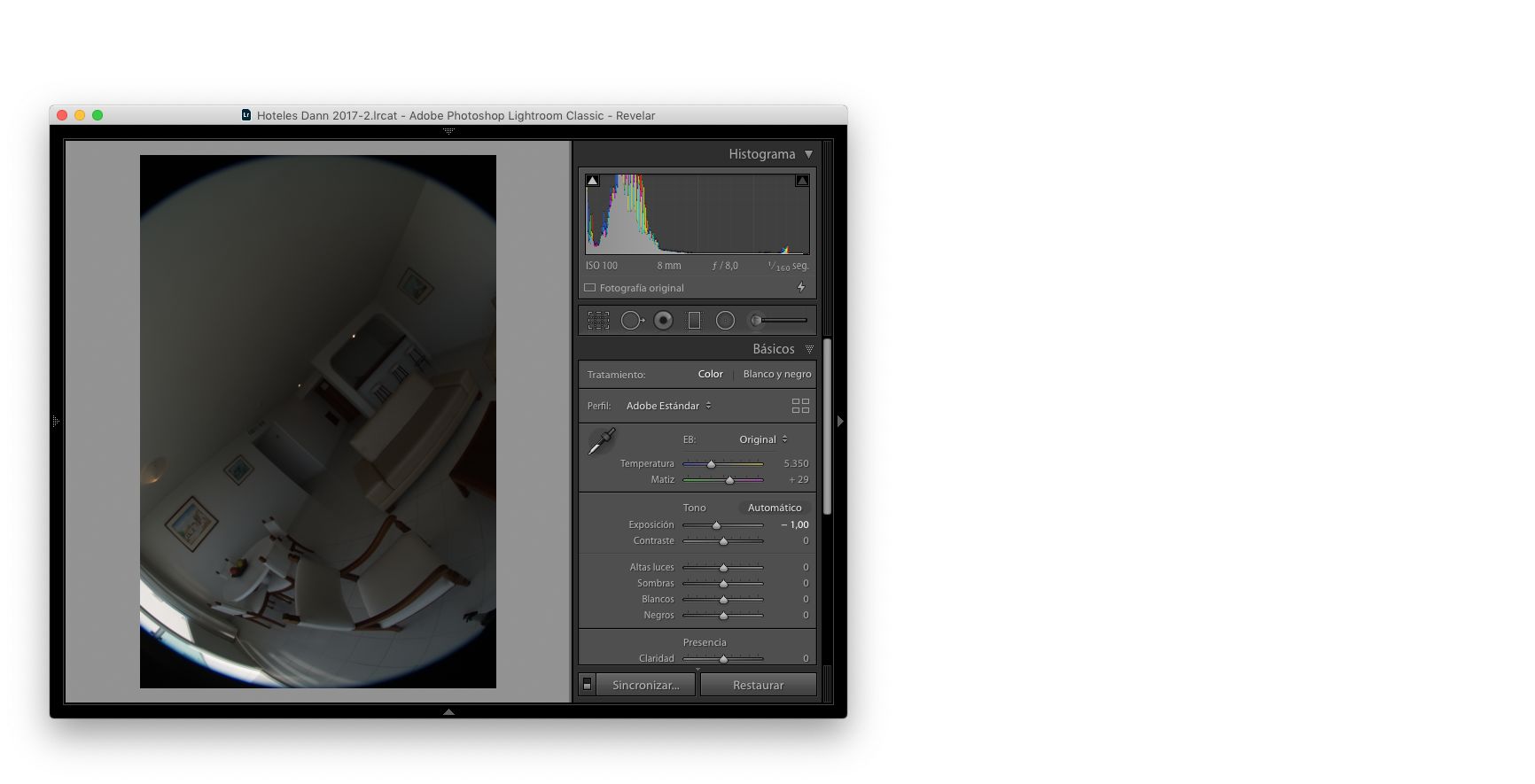This screenshot has height=784, width=1535.
Task: Select the Graduated Filter tool
Action: click(x=694, y=321)
